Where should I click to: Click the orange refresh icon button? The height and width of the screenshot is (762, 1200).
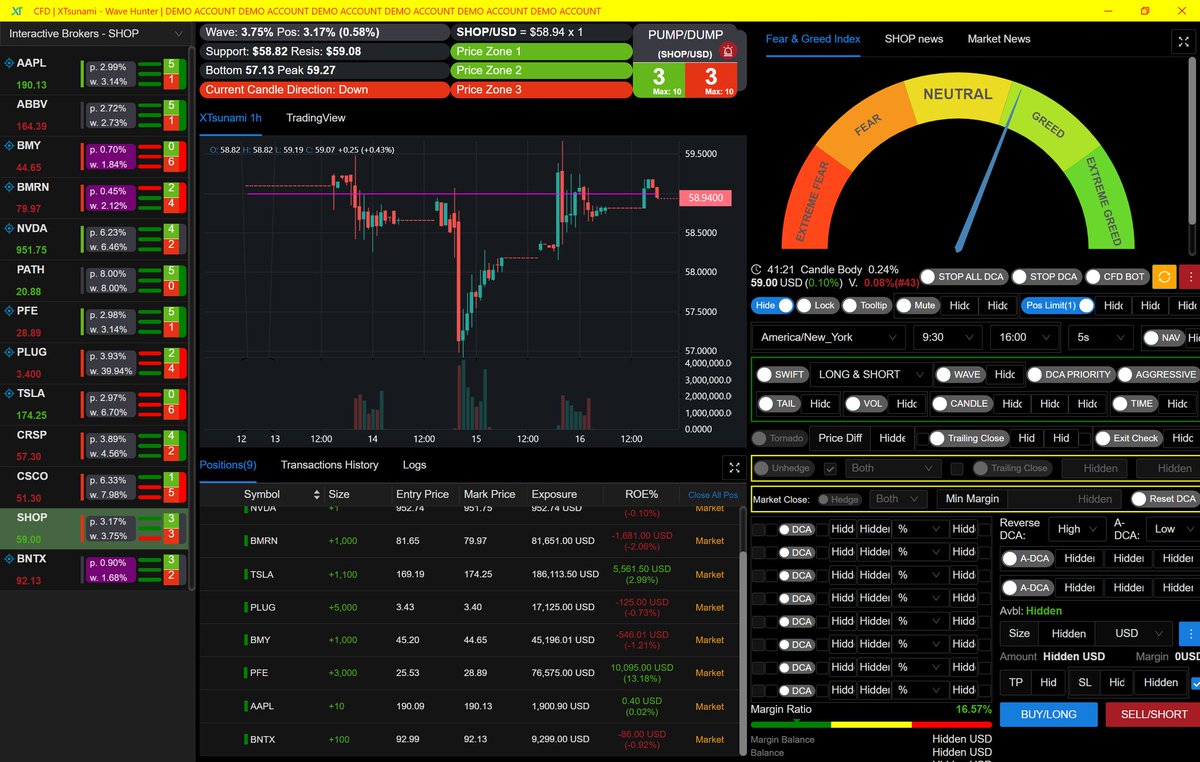(x=1164, y=277)
